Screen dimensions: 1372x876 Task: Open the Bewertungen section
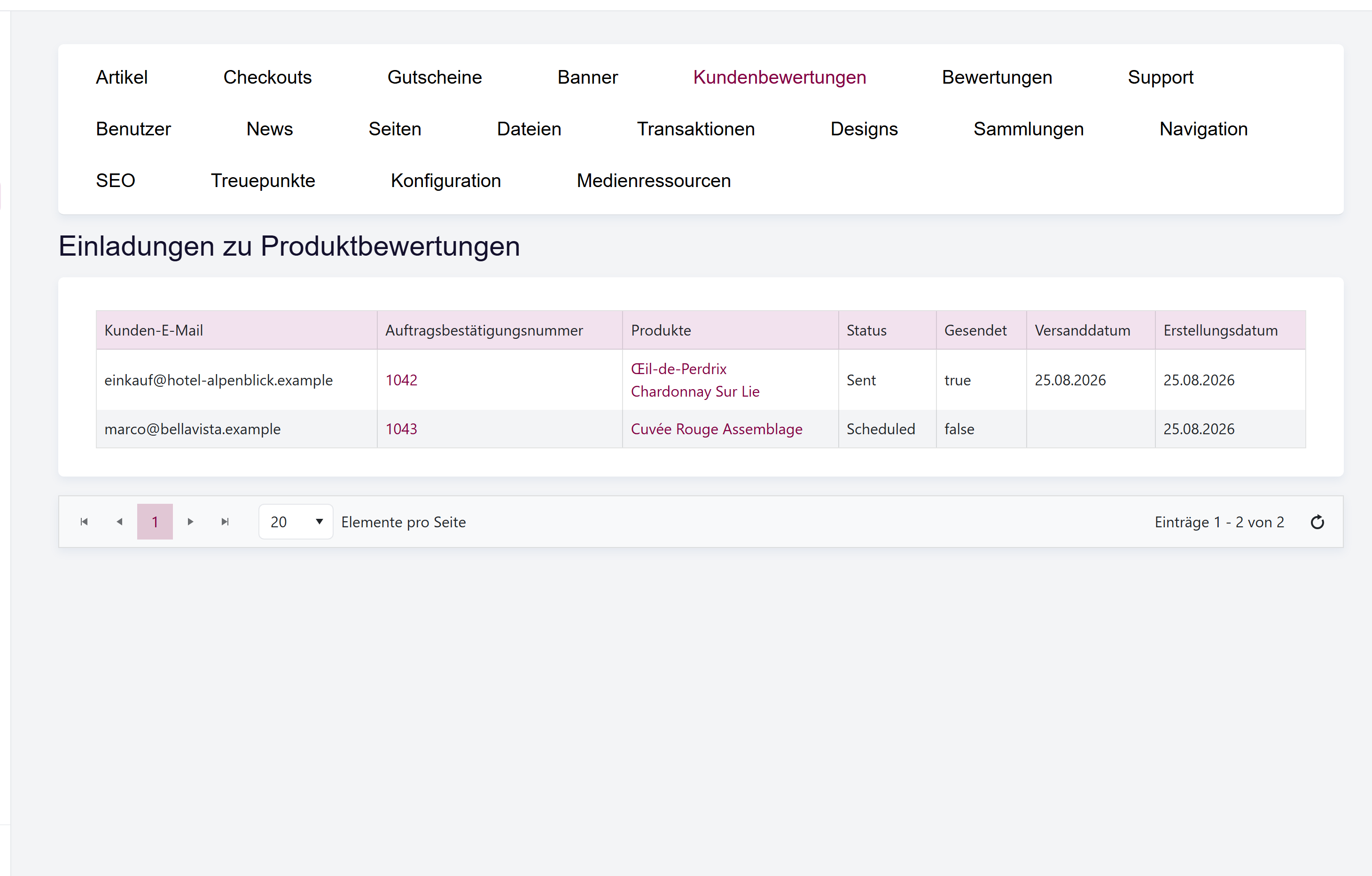(997, 77)
